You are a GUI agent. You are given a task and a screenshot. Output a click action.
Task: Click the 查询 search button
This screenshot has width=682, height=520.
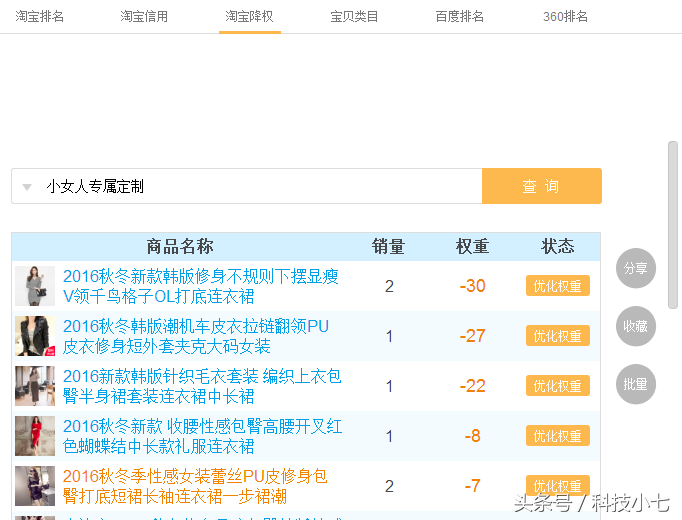point(542,186)
